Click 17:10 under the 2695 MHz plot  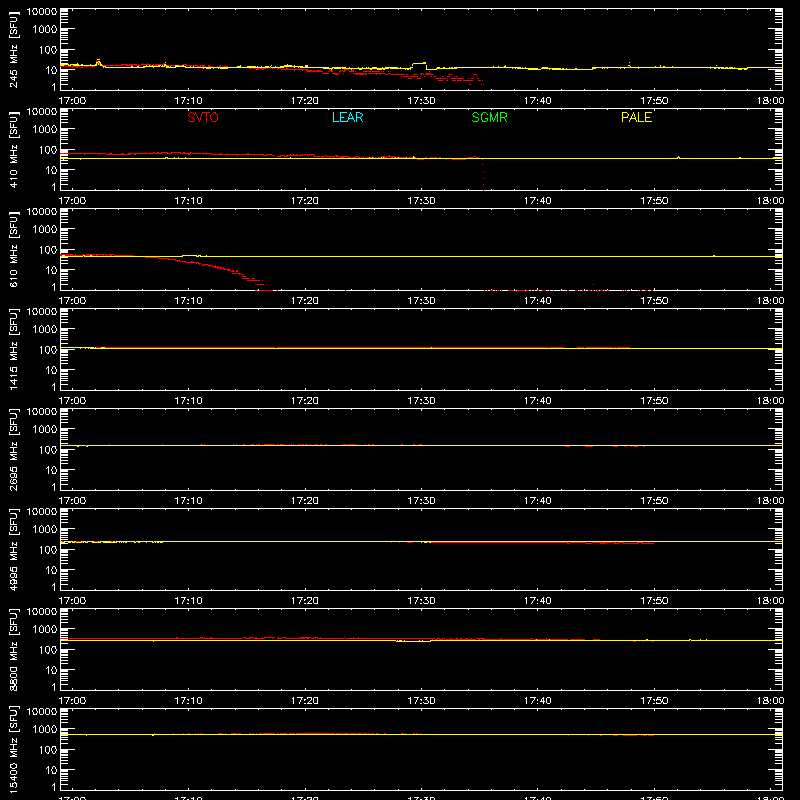(188, 501)
